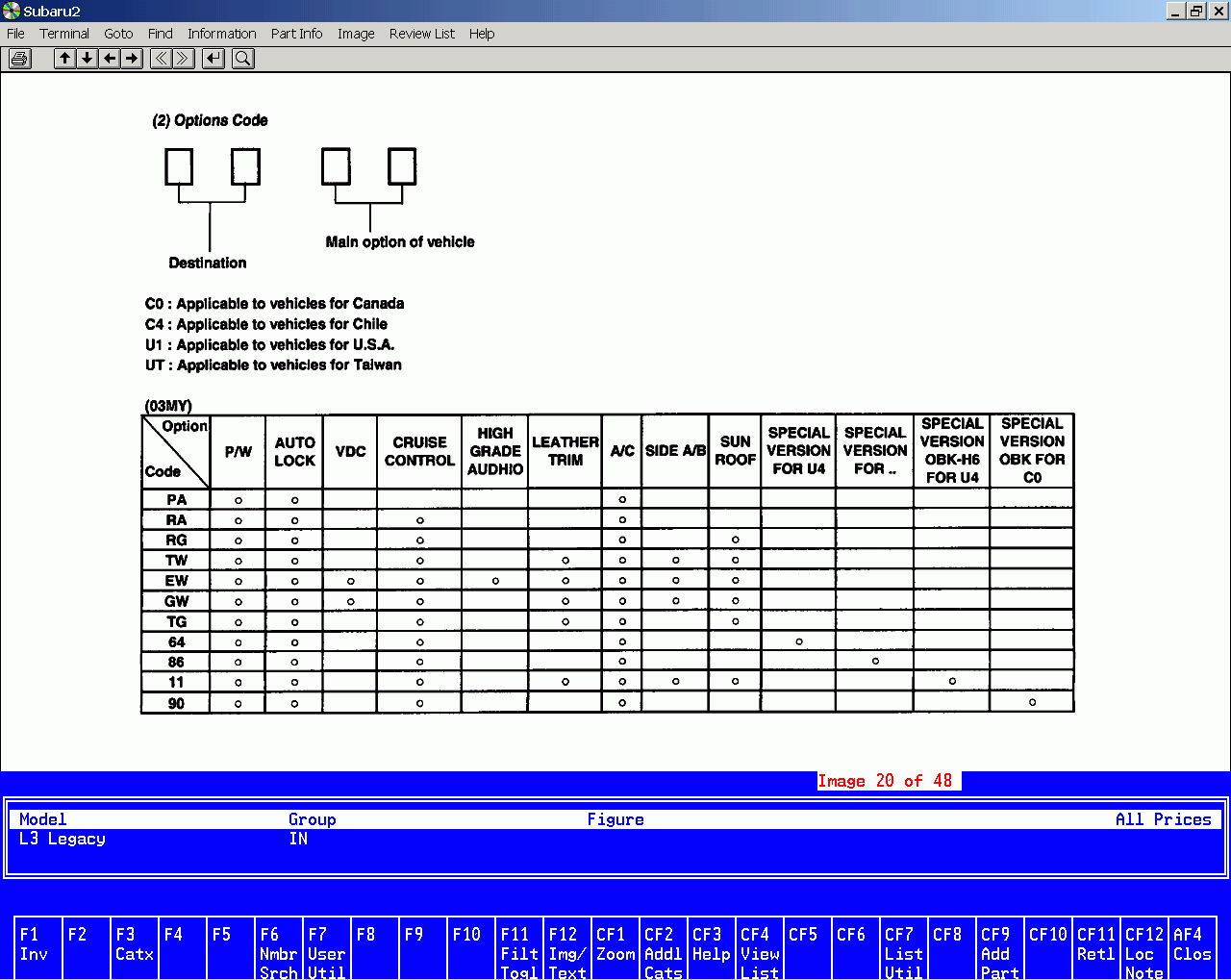Click the AF4 Clos function key

tap(1193, 948)
